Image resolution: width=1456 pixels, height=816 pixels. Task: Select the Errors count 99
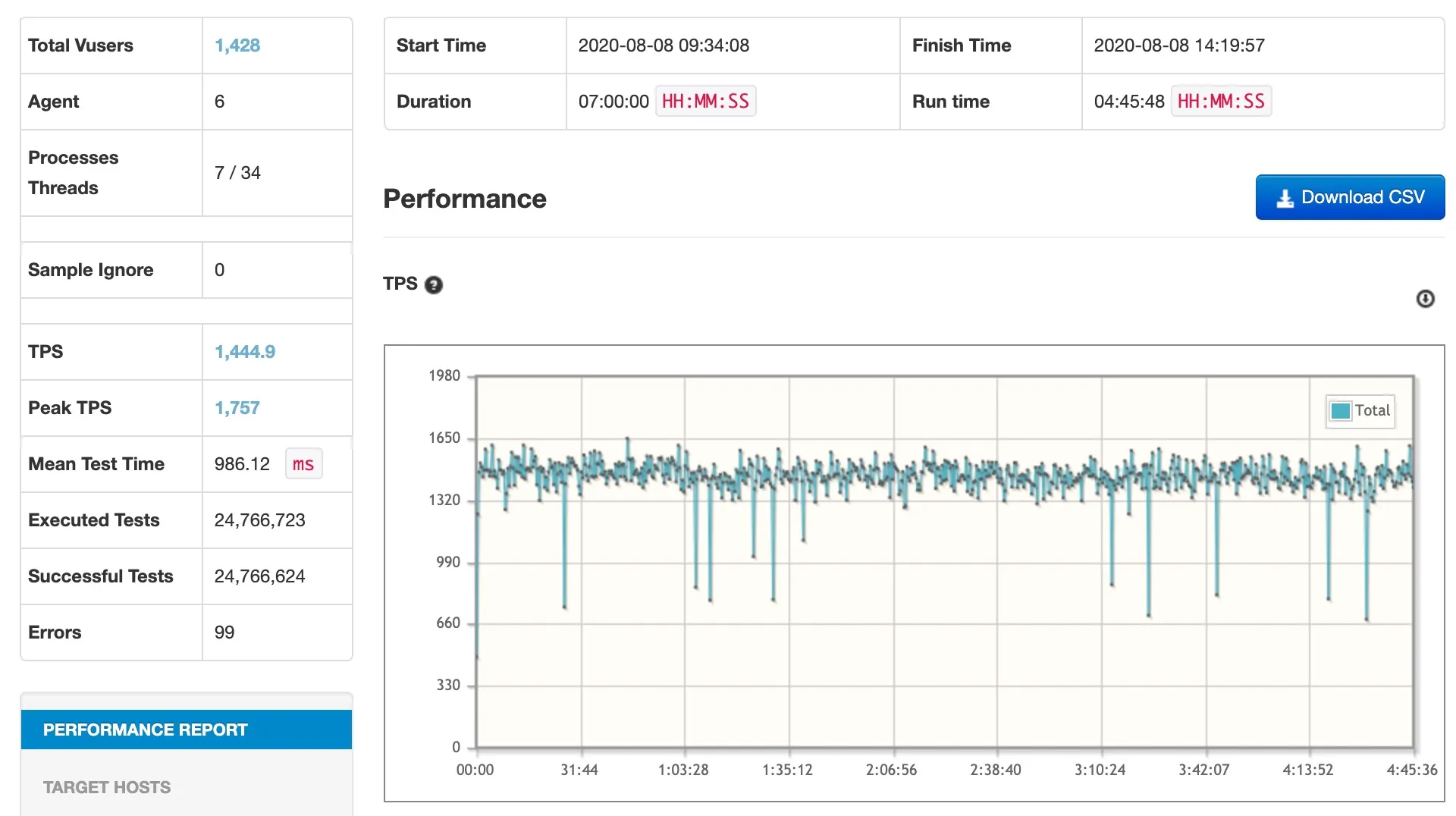pyautogui.click(x=224, y=632)
